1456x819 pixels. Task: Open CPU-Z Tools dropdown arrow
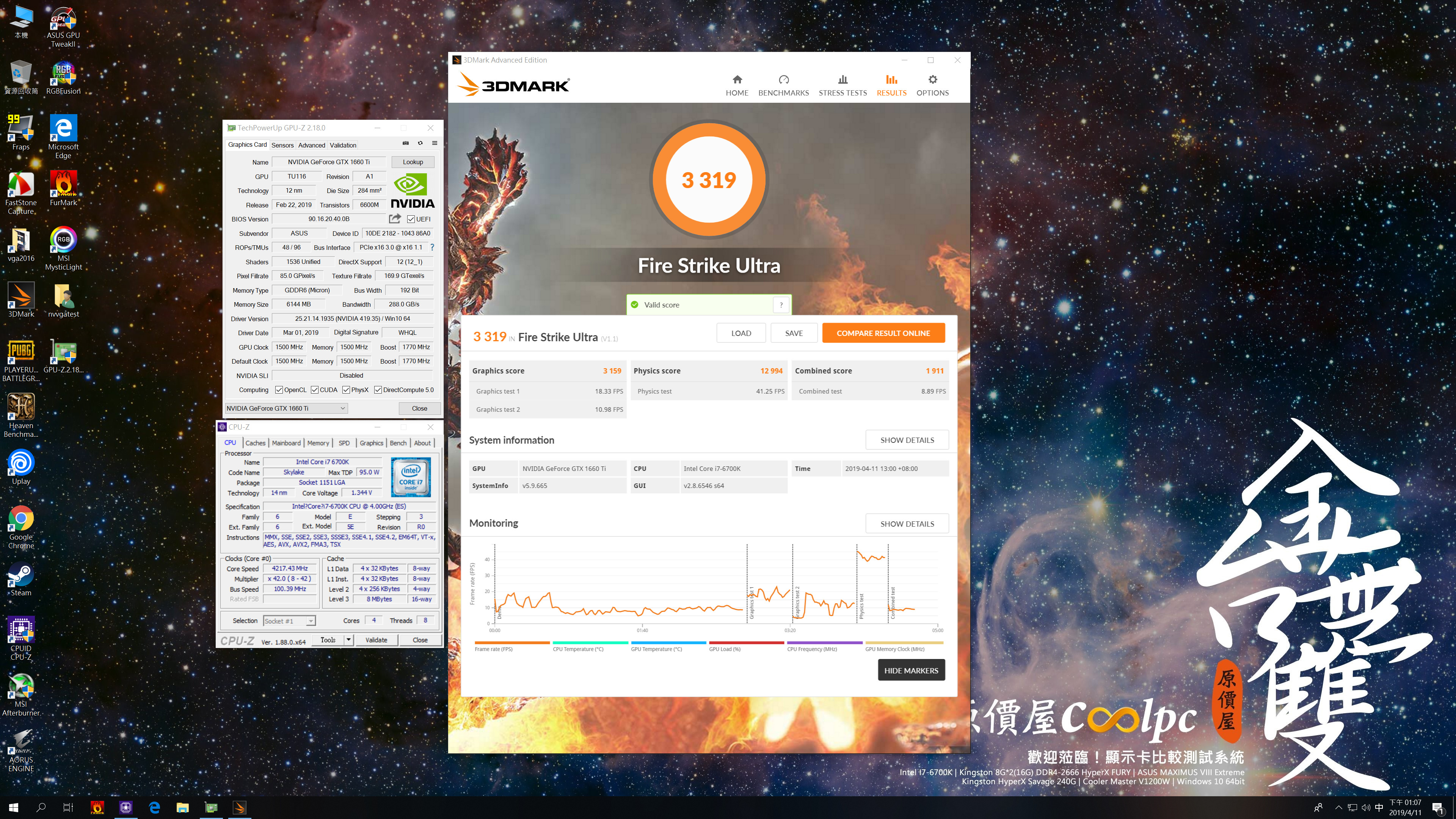click(349, 640)
